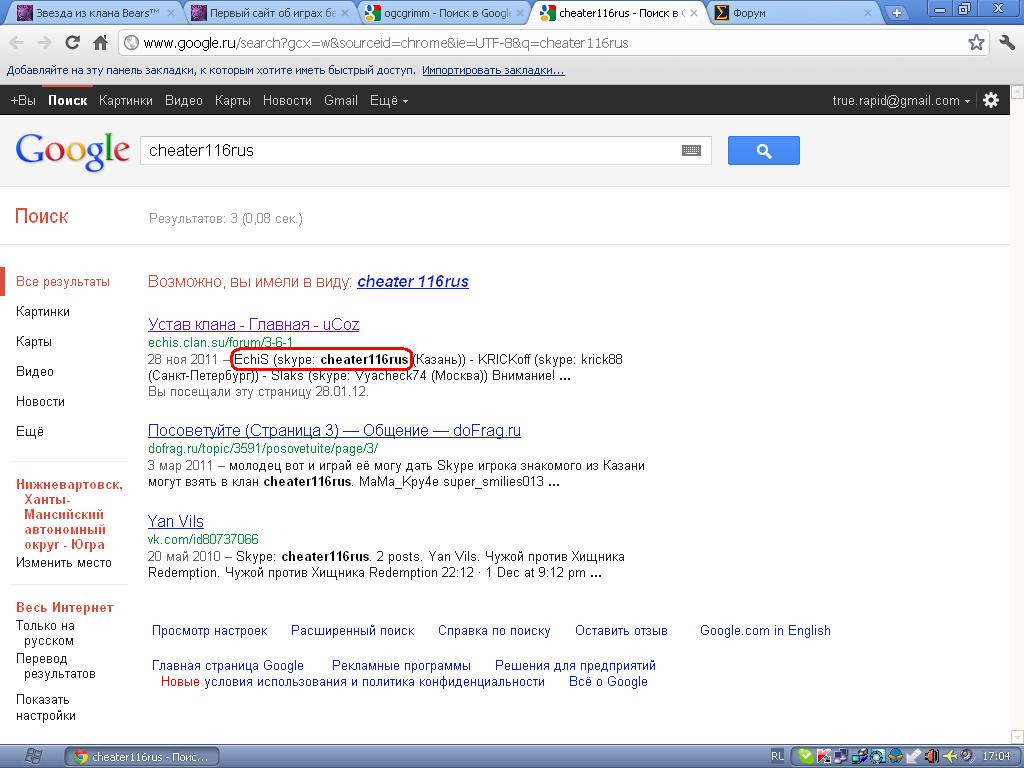The image size is (1024, 768).
Task: Open Google settings gear icon
Action: click(991, 100)
